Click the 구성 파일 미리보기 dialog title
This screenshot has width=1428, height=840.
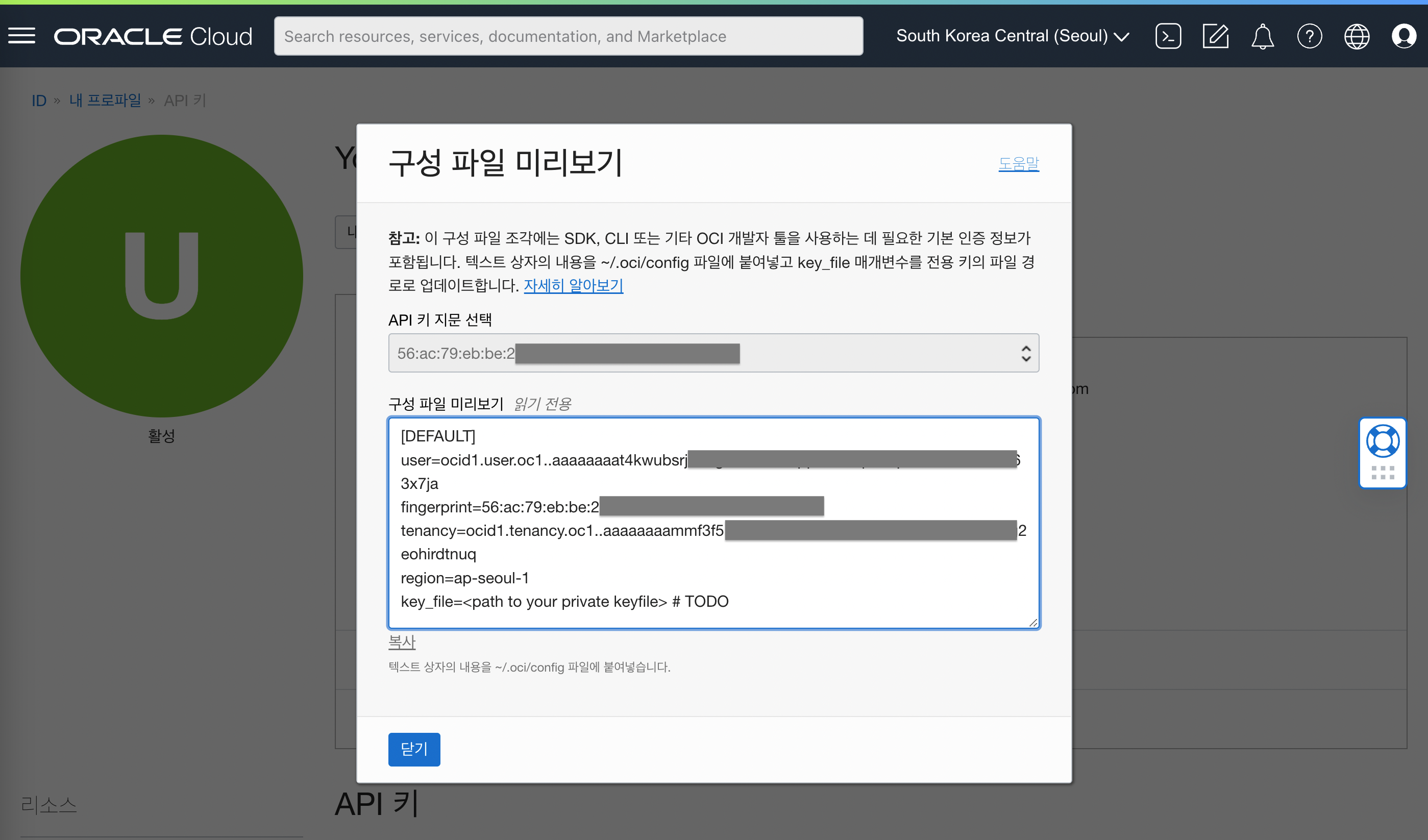click(x=506, y=162)
